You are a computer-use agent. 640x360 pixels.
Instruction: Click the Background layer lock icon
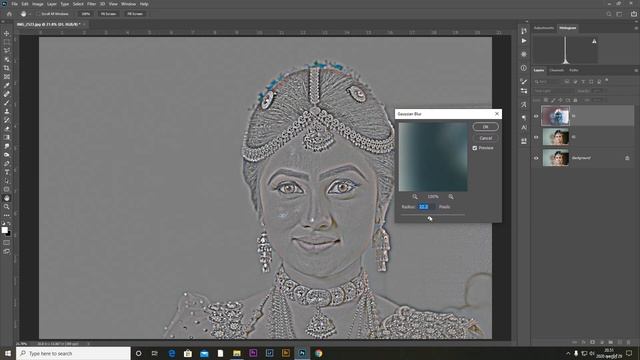tap(627, 158)
